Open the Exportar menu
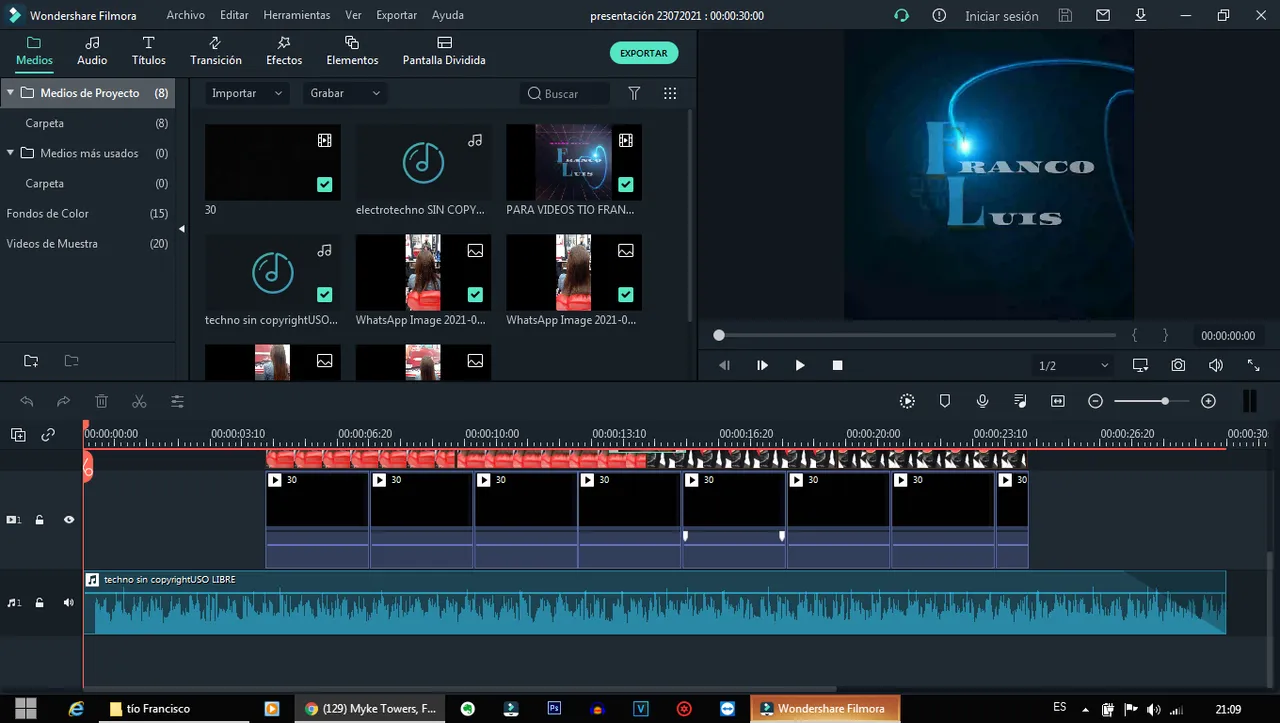 (x=397, y=16)
